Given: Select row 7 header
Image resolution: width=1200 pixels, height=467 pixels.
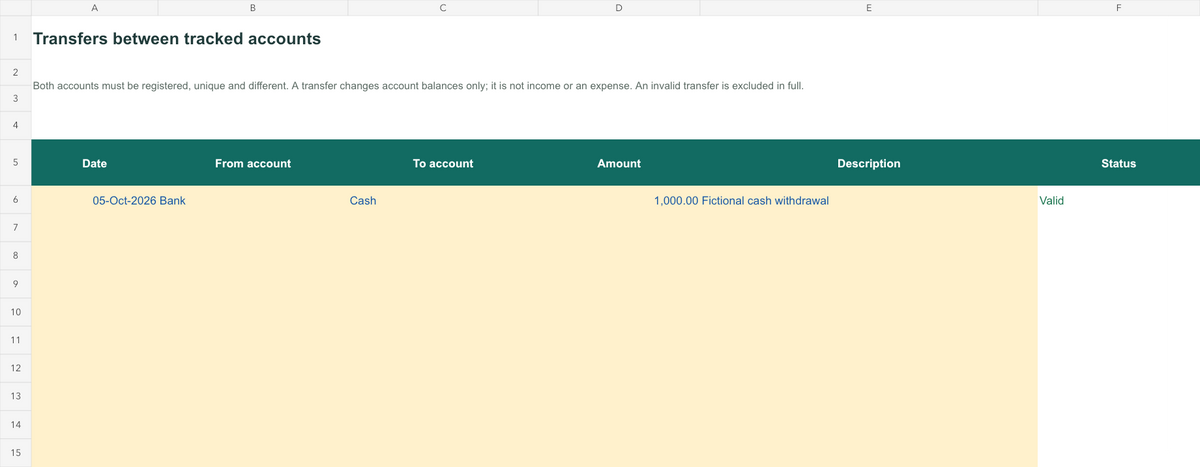Looking at the screenshot, I should click(15, 228).
